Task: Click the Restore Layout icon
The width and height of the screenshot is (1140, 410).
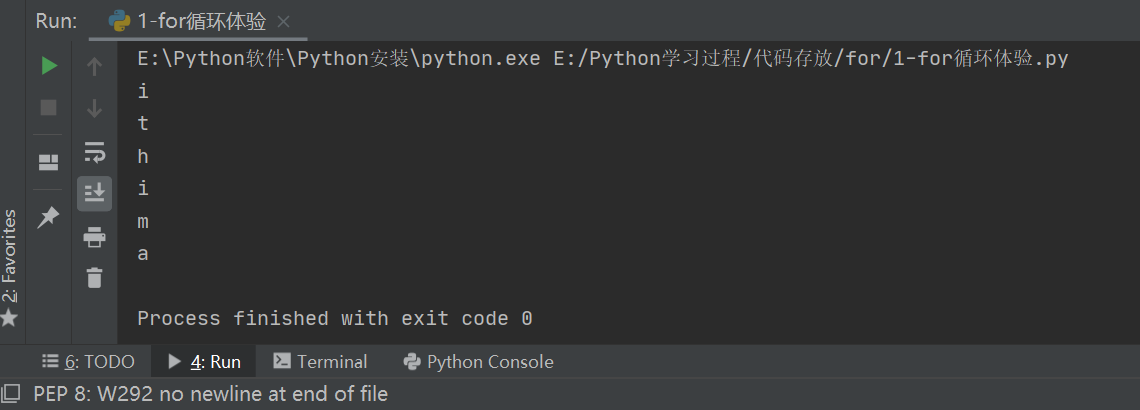Action: coord(48,162)
